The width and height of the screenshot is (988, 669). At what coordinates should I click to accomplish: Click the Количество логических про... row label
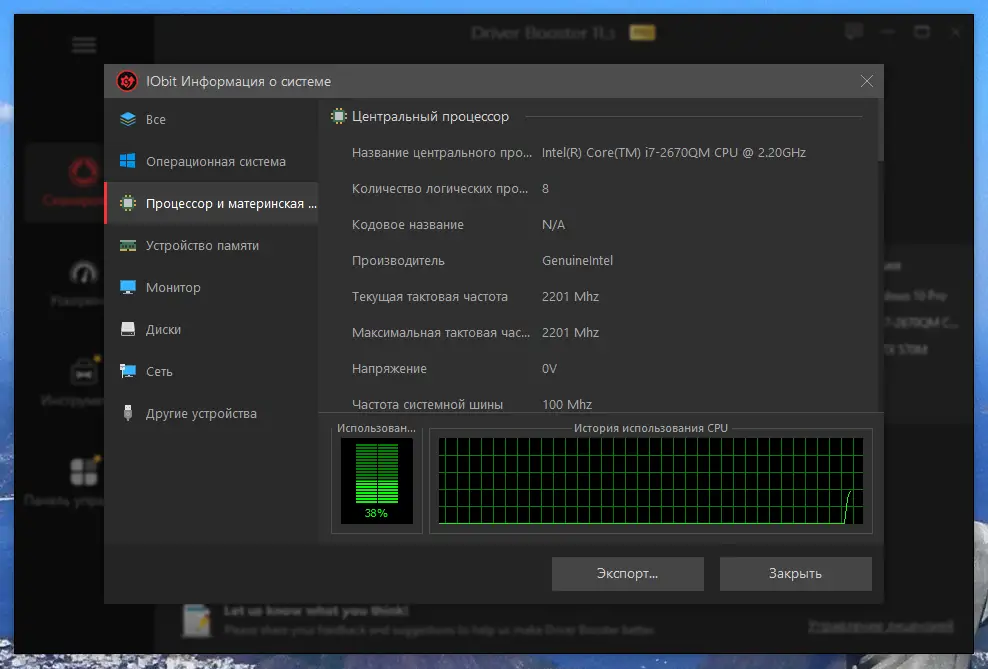coord(440,188)
